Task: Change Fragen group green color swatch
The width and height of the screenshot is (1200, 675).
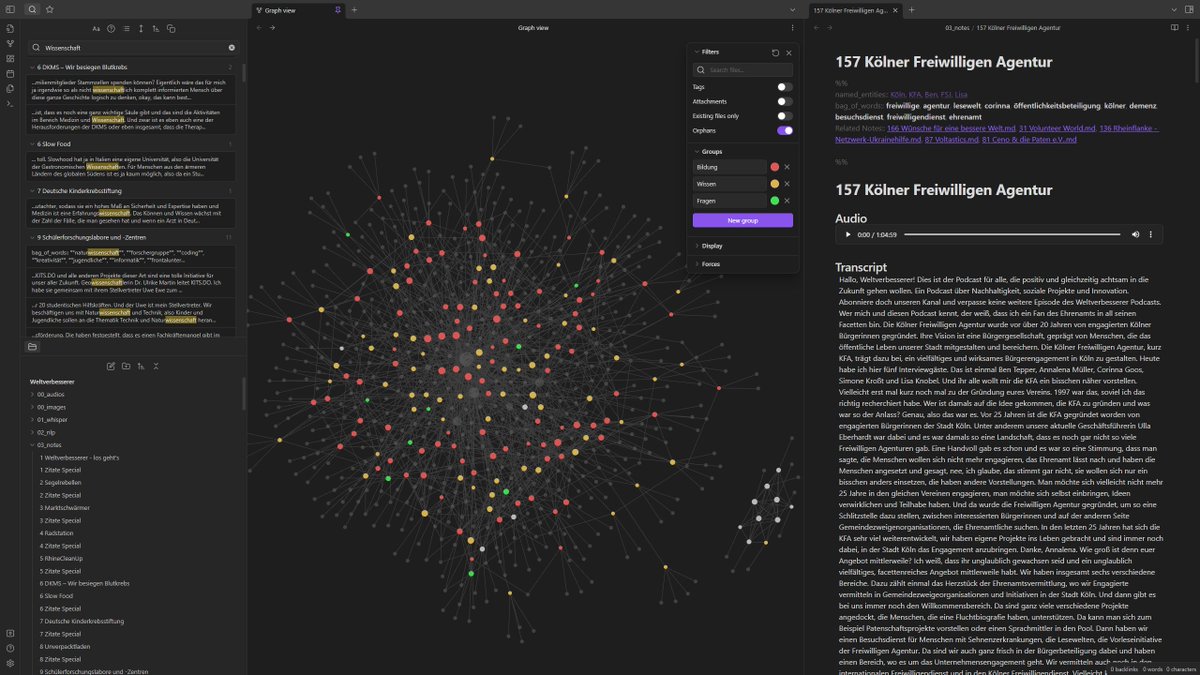Action: tap(774, 201)
